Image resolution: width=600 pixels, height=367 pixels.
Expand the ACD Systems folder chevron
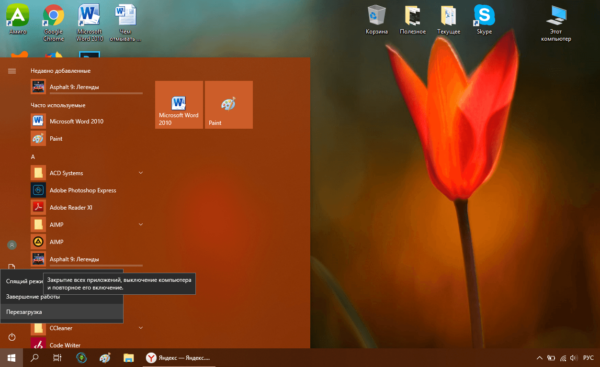[140, 173]
